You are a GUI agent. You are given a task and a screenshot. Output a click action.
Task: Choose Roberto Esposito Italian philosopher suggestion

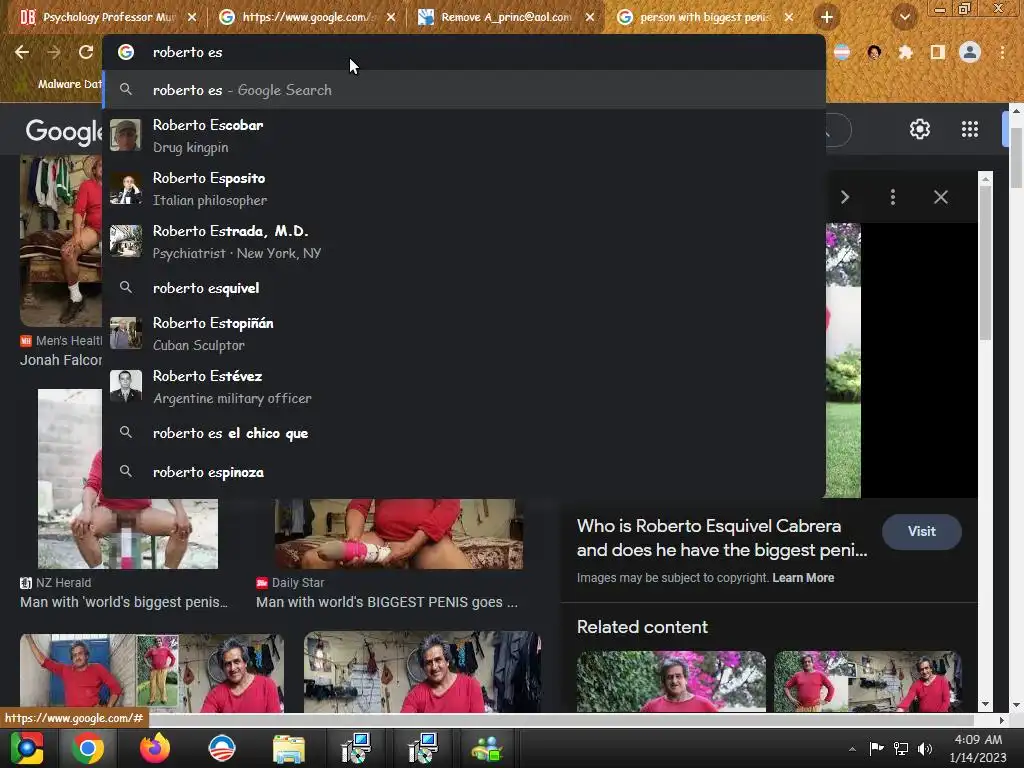click(464, 188)
